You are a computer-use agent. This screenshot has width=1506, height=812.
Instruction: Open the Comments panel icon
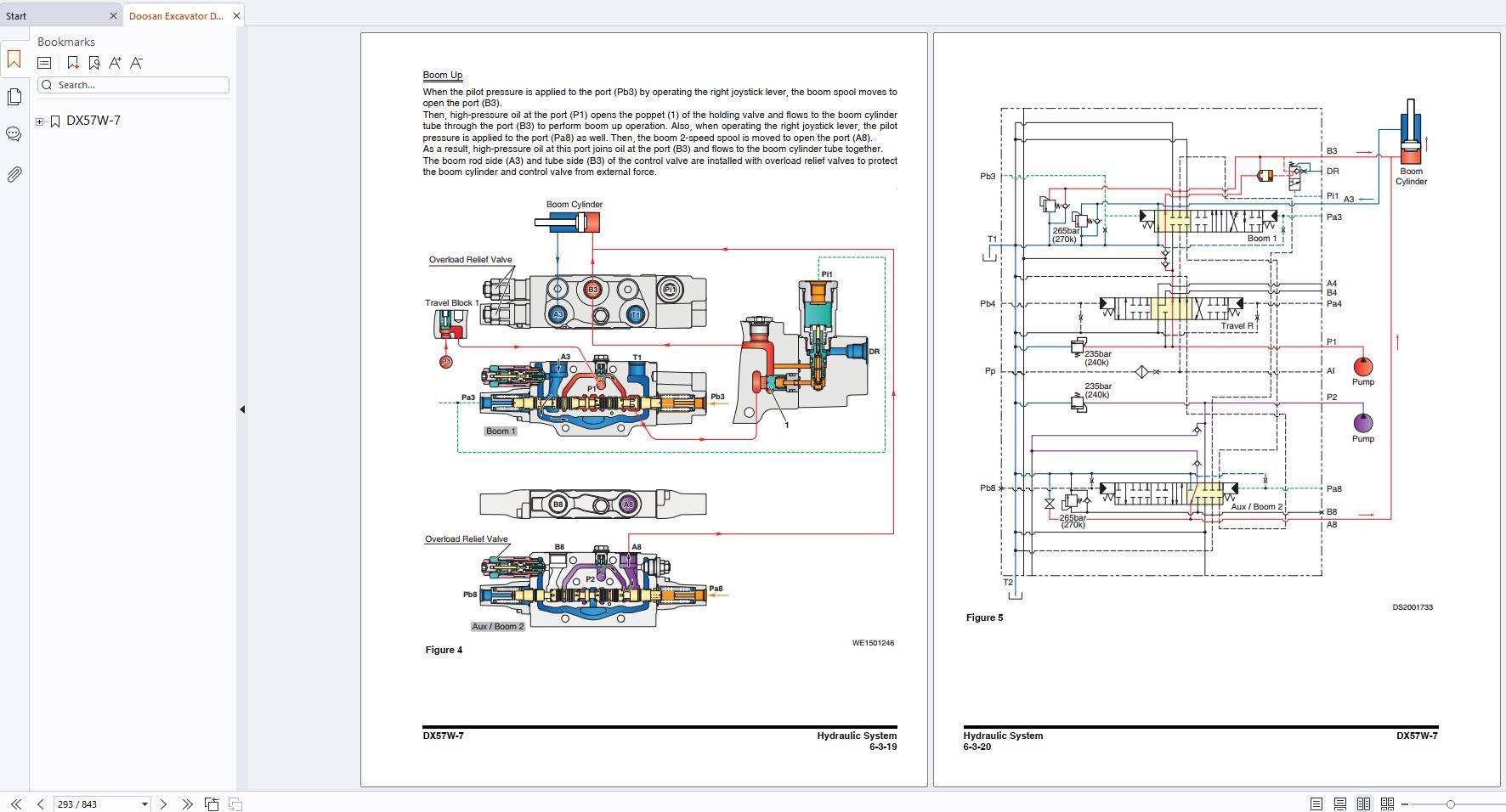tap(14, 134)
